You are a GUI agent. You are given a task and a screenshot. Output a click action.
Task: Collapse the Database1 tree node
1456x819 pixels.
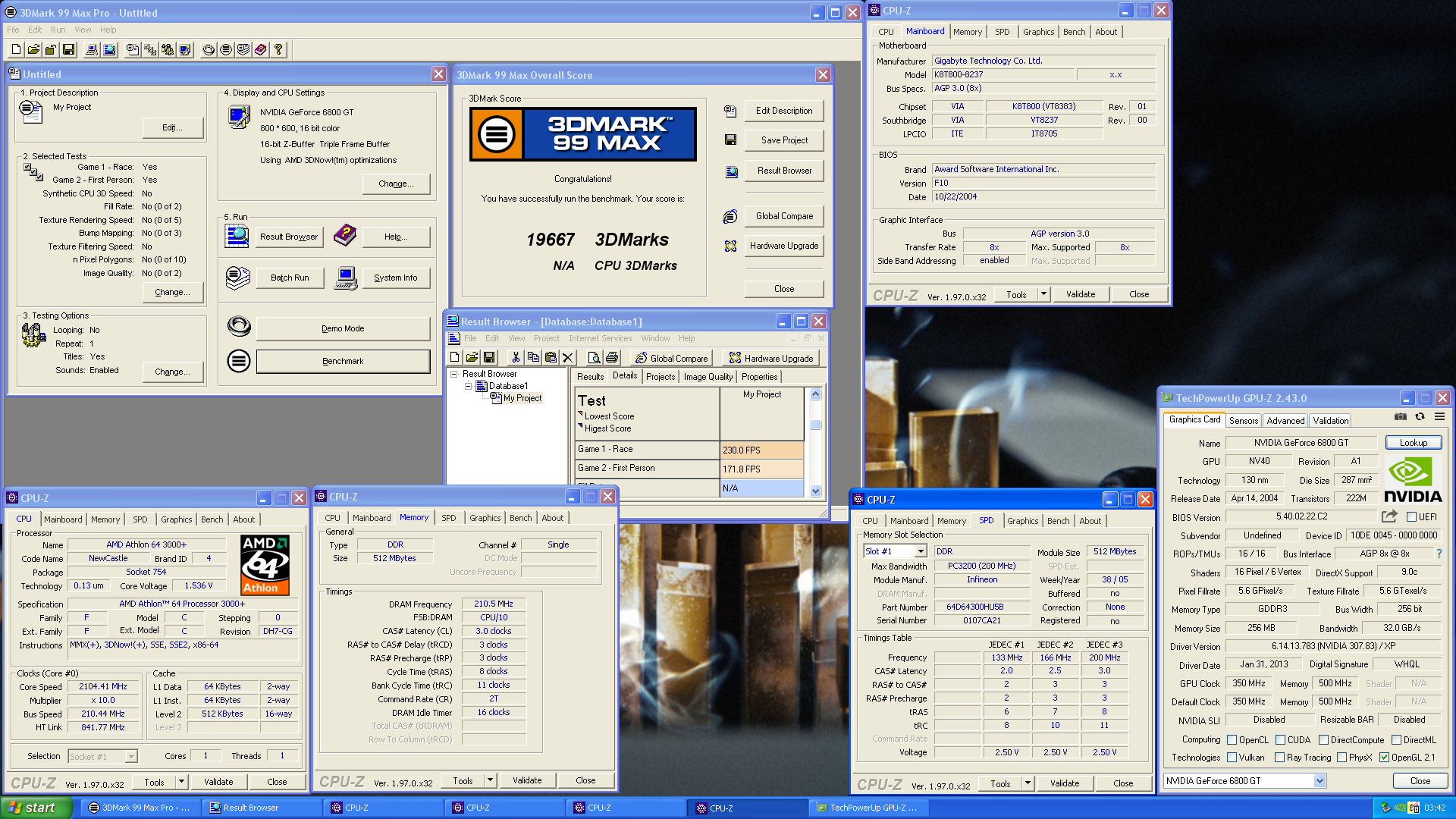pos(468,386)
